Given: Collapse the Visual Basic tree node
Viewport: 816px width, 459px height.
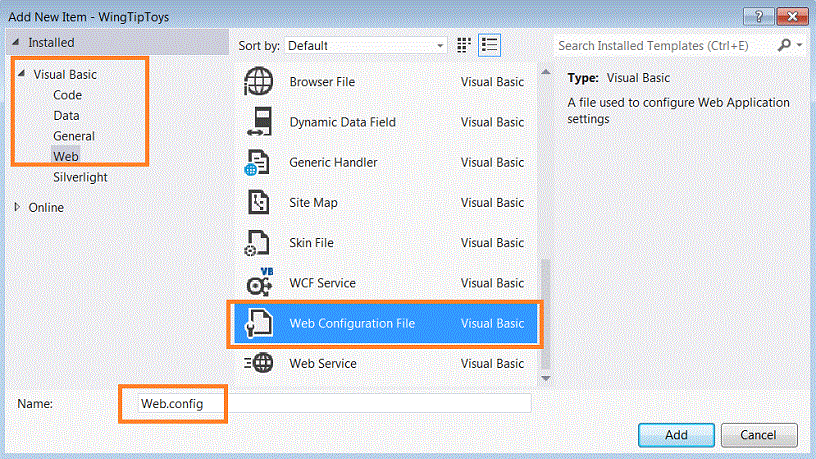Looking at the screenshot, I should [x=21, y=74].
